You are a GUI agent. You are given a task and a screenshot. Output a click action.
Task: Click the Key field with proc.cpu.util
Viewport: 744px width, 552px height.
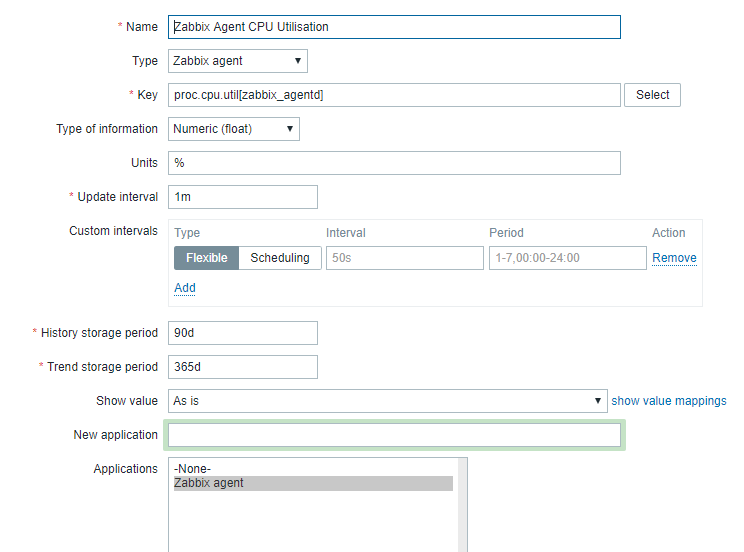(394, 95)
